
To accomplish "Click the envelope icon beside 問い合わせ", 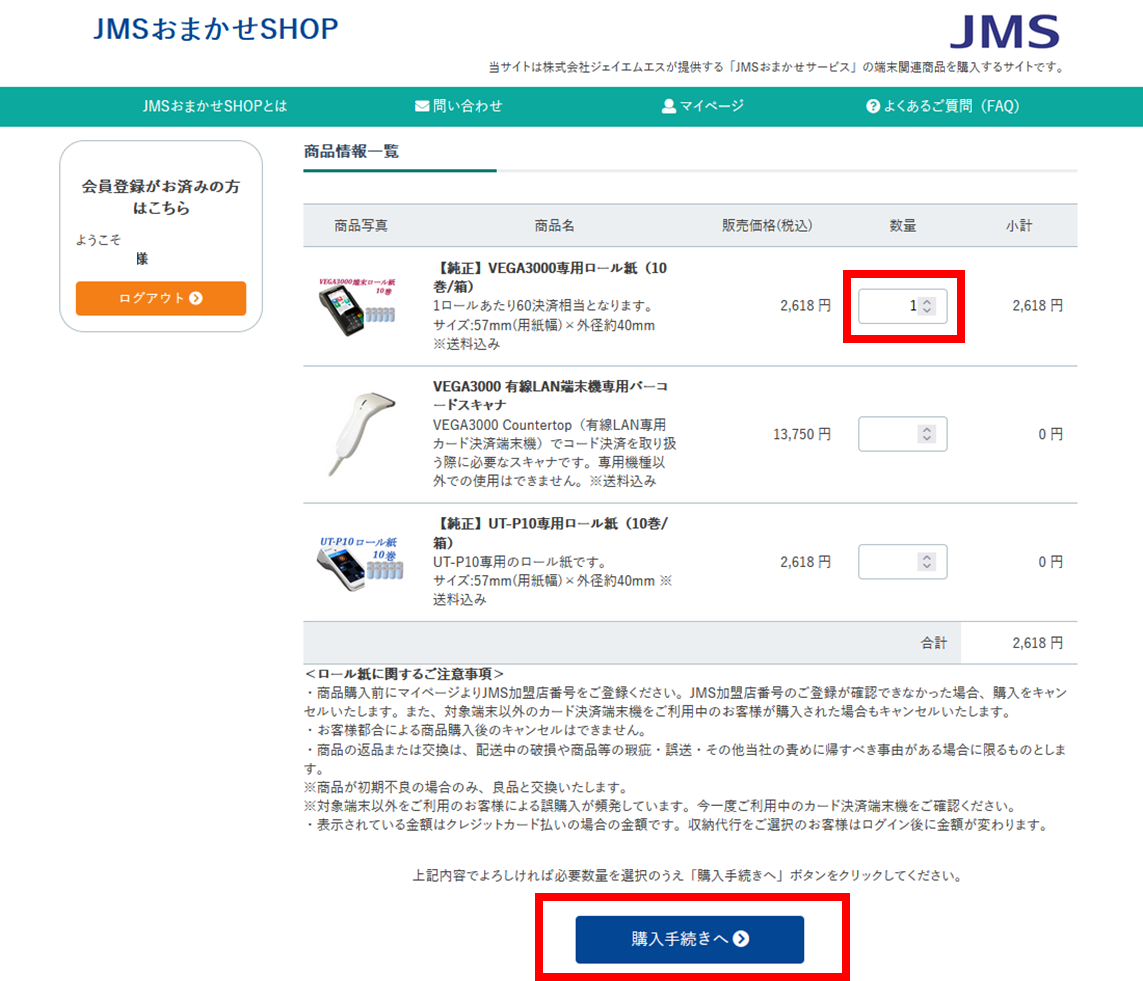I will coord(421,106).
